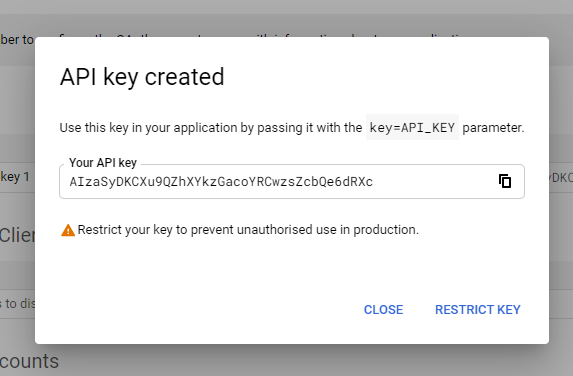Click the partially hidden 'Clien' heading
Viewport: 573px width, 376px height.
point(17,235)
